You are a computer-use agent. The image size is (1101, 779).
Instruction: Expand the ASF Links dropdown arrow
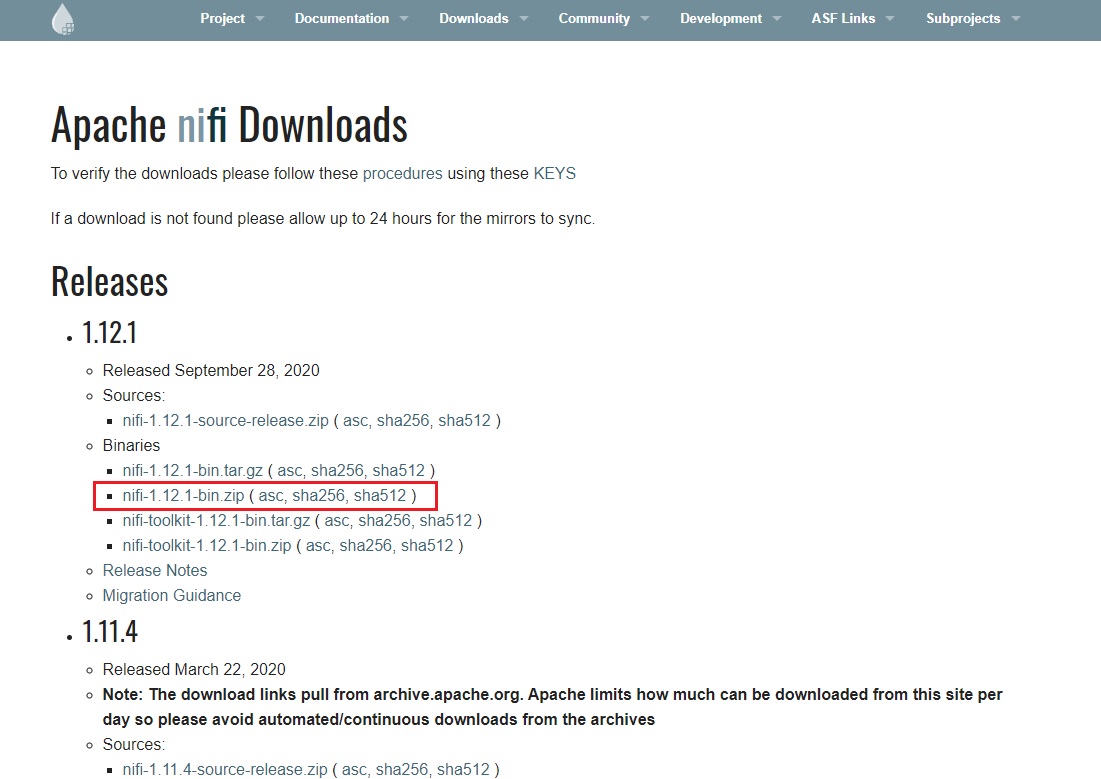(x=890, y=19)
